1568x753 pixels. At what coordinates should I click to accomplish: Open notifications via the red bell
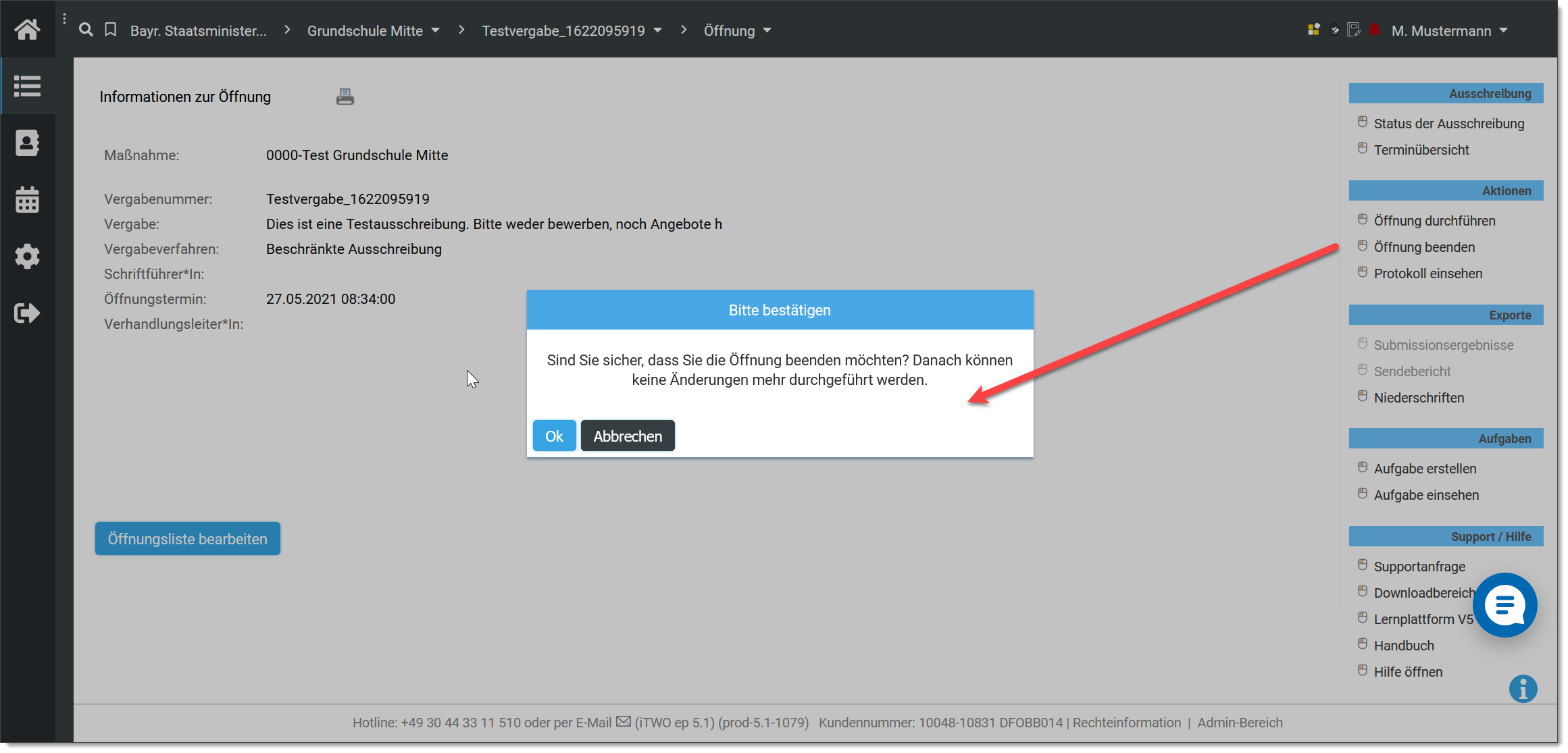[x=1374, y=30]
